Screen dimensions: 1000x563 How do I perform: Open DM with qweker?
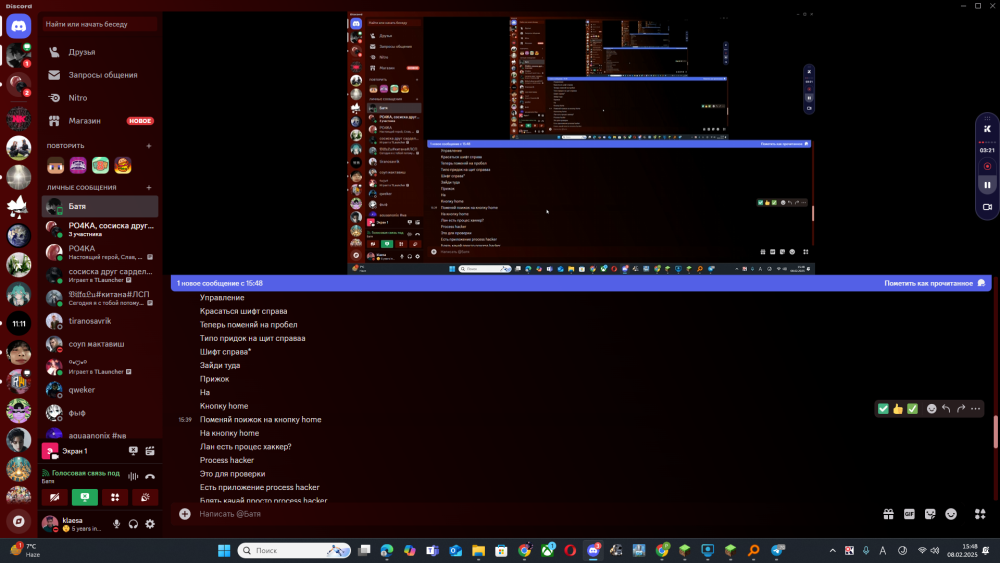click(100, 390)
